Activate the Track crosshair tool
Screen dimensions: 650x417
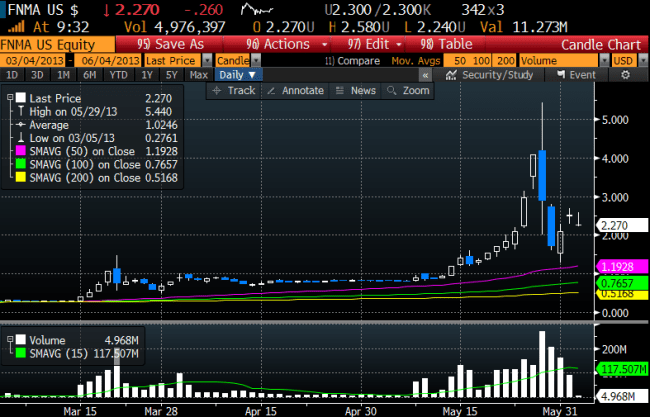[x=234, y=90]
